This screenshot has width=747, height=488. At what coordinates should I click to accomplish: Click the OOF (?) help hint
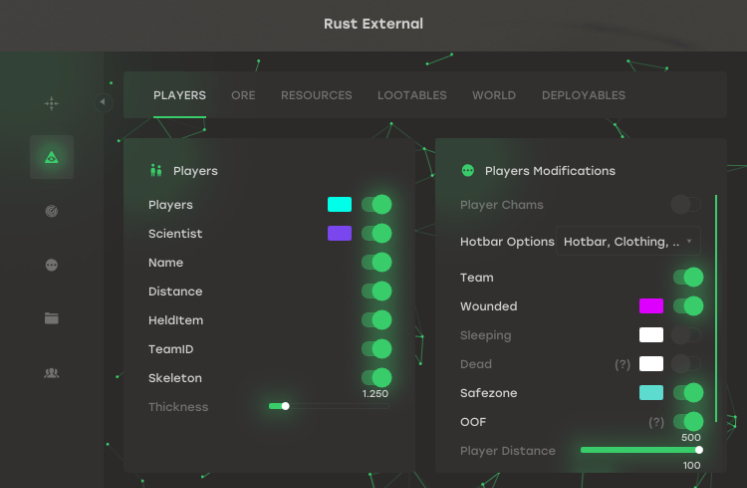(x=656, y=422)
